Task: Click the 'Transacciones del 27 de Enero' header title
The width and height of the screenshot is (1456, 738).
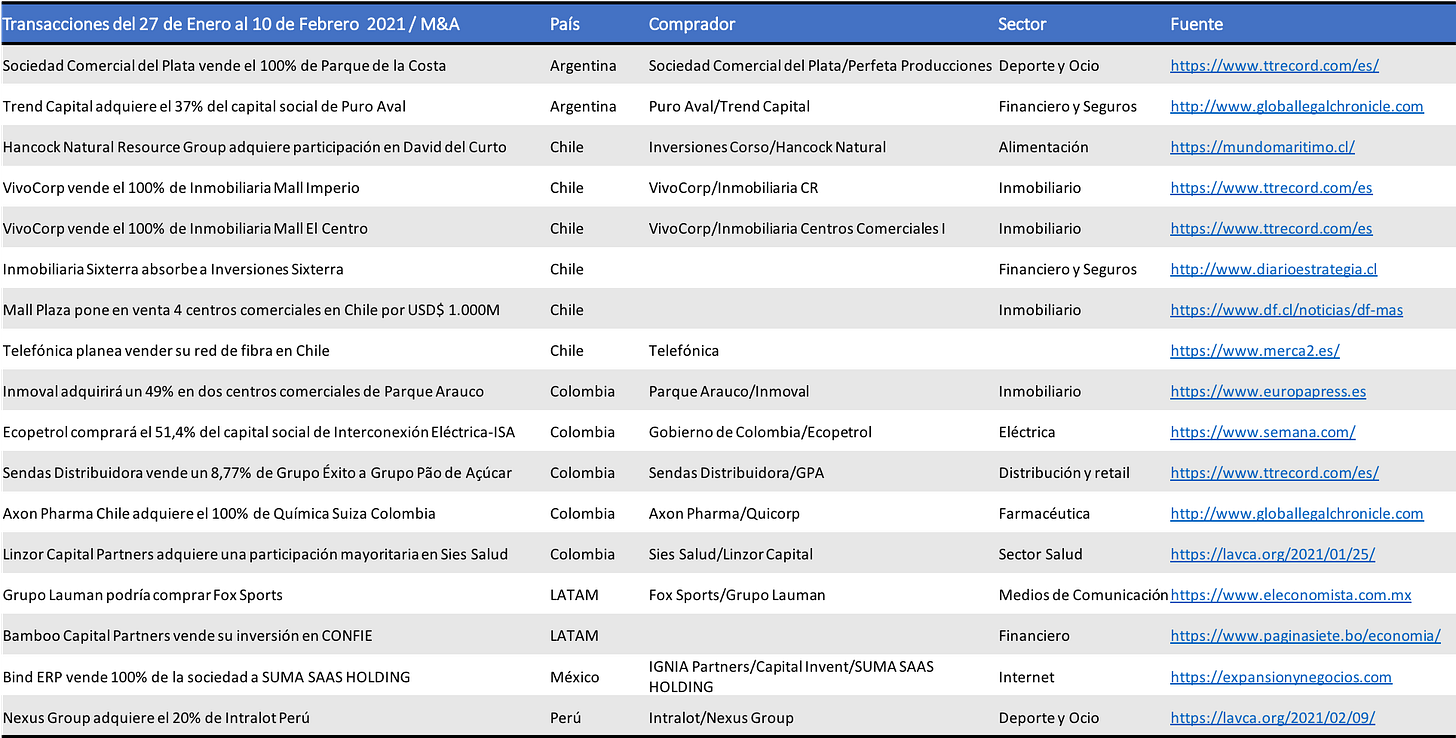Action: coord(232,24)
